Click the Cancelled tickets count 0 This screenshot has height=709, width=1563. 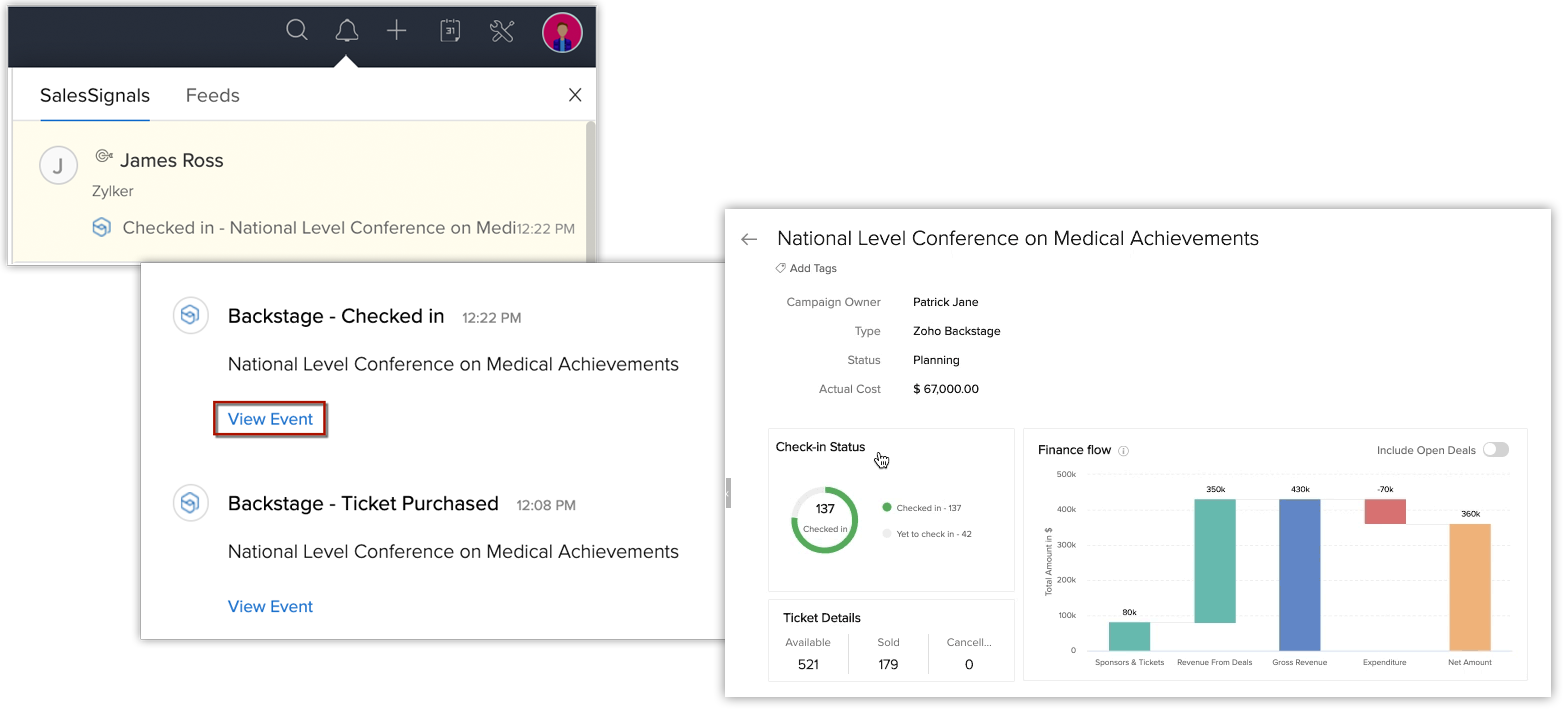(969, 664)
